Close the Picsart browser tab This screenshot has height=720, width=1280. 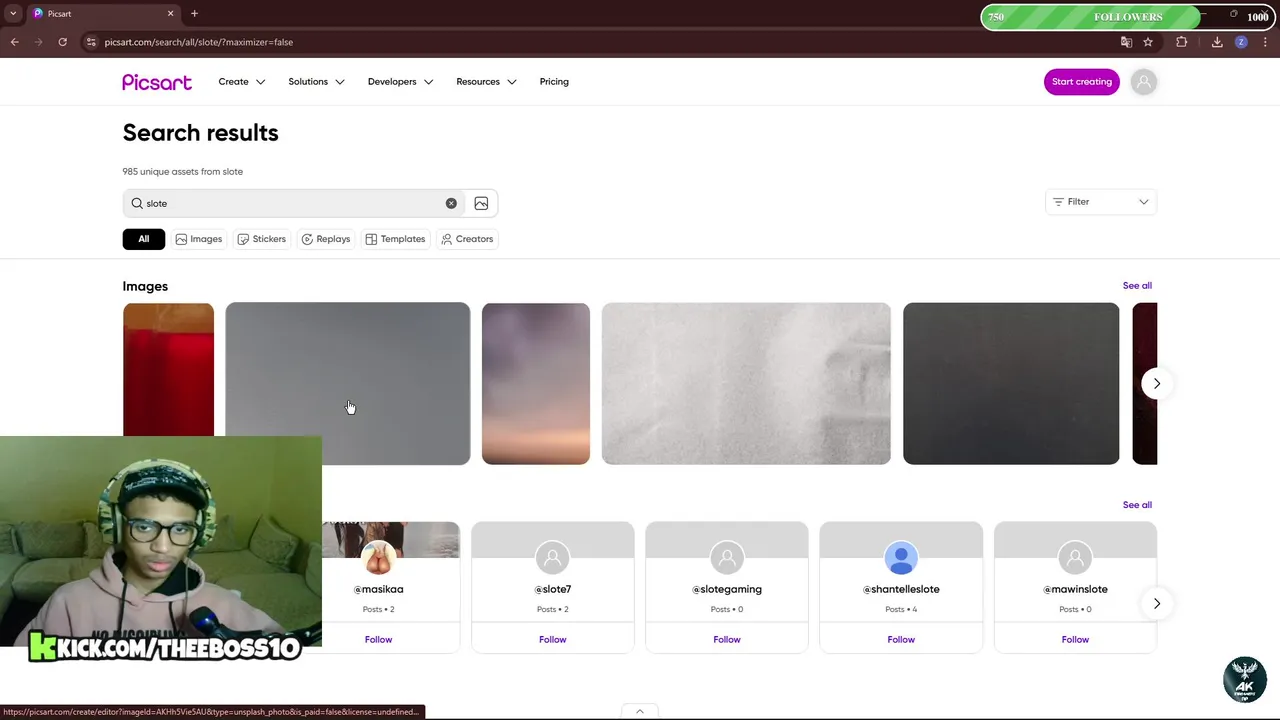(170, 13)
